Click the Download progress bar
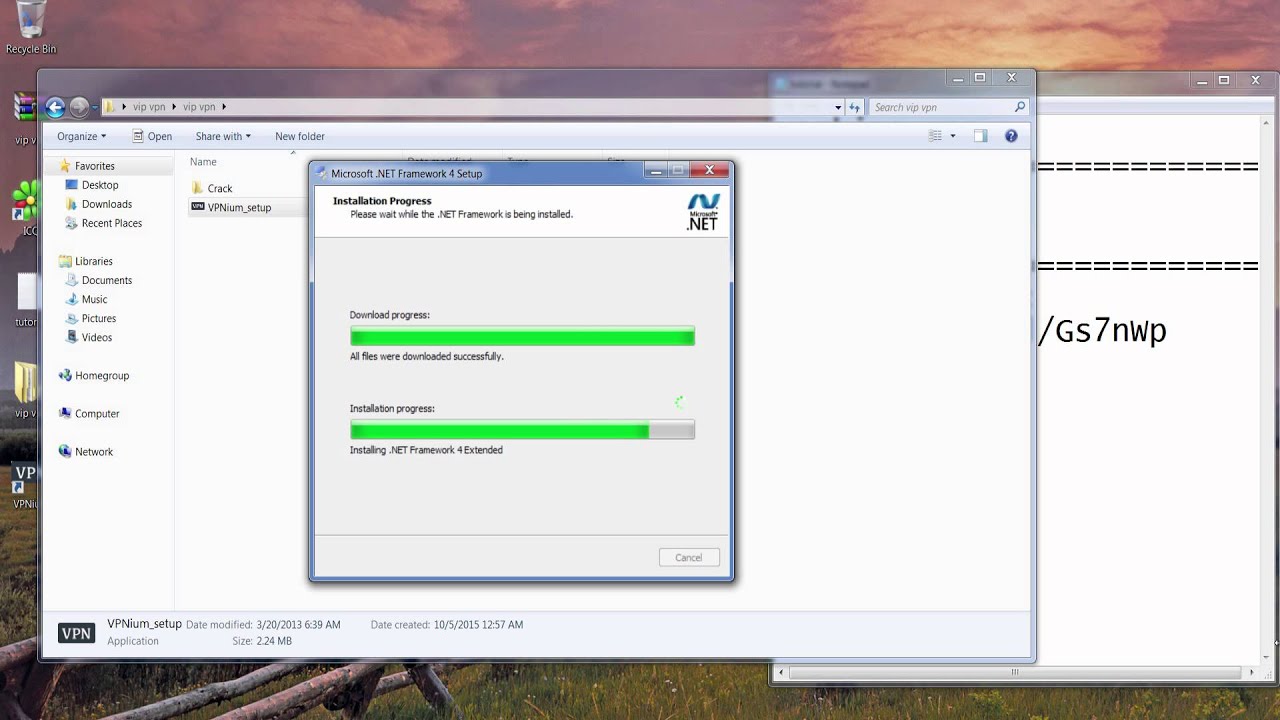This screenshot has width=1280, height=720. click(522, 337)
